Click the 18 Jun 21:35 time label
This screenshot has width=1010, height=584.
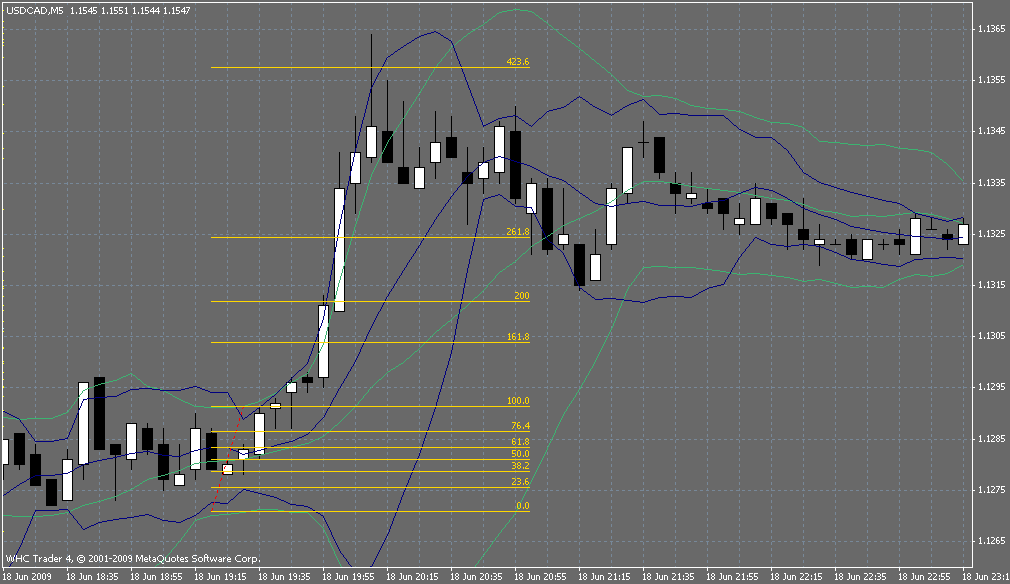click(x=669, y=576)
